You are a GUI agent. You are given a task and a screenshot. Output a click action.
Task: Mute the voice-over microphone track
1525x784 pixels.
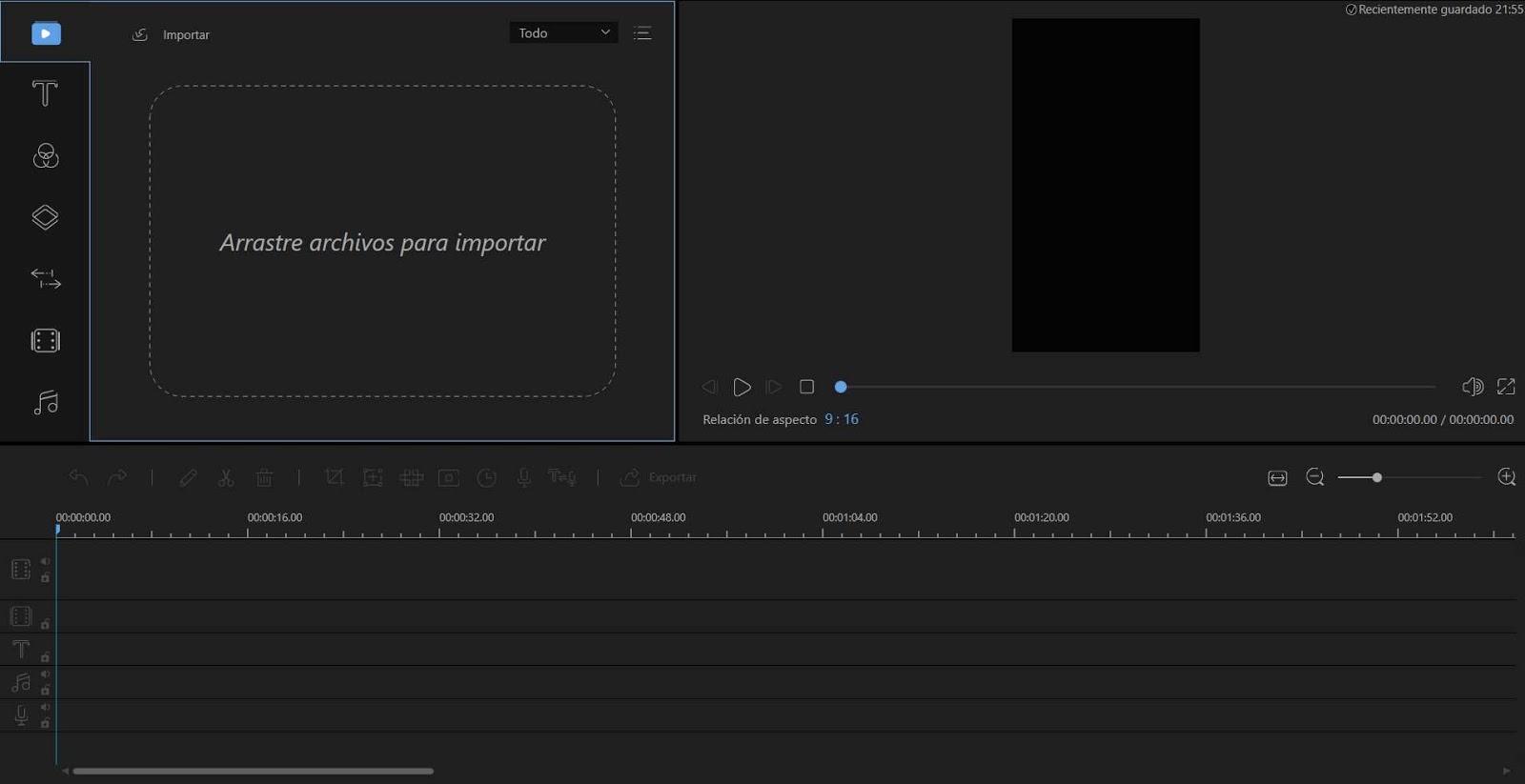[45, 708]
